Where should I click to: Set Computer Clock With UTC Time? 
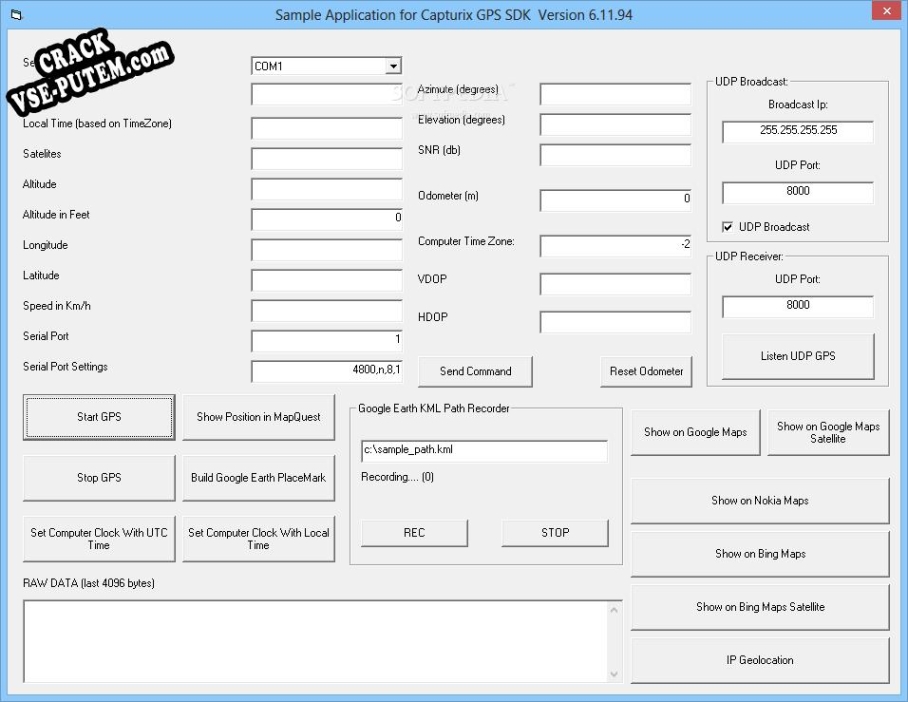click(x=99, y=539)
